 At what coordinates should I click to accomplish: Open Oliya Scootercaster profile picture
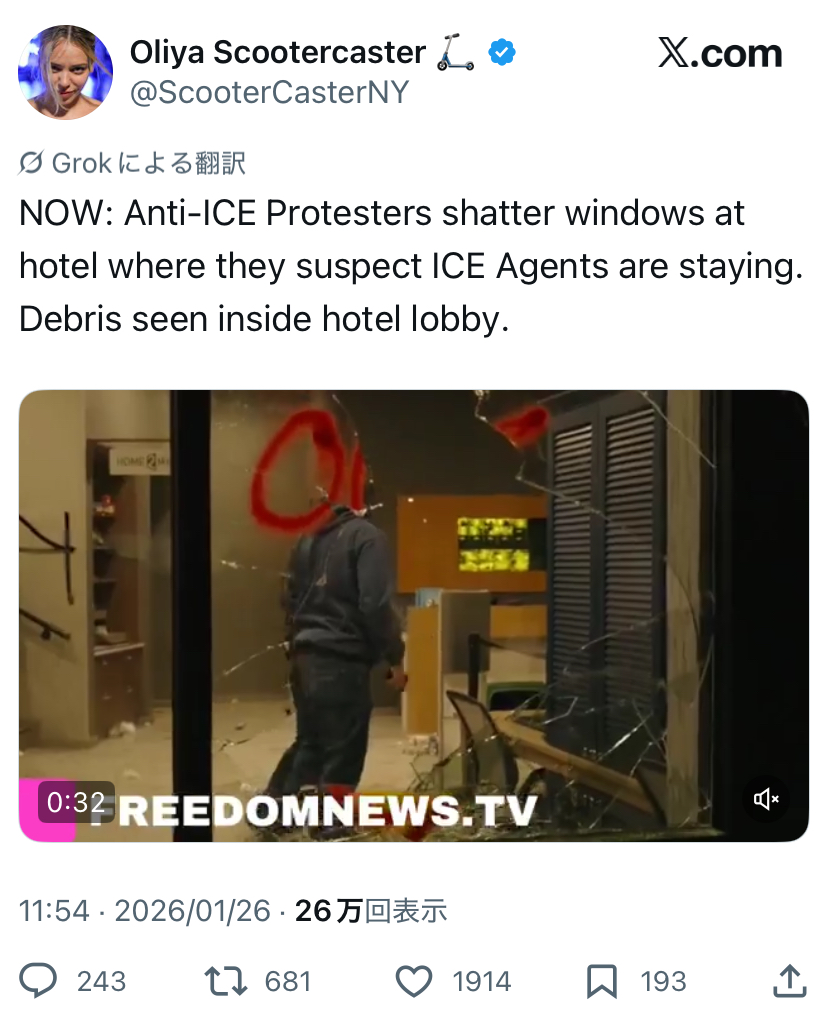66,72
